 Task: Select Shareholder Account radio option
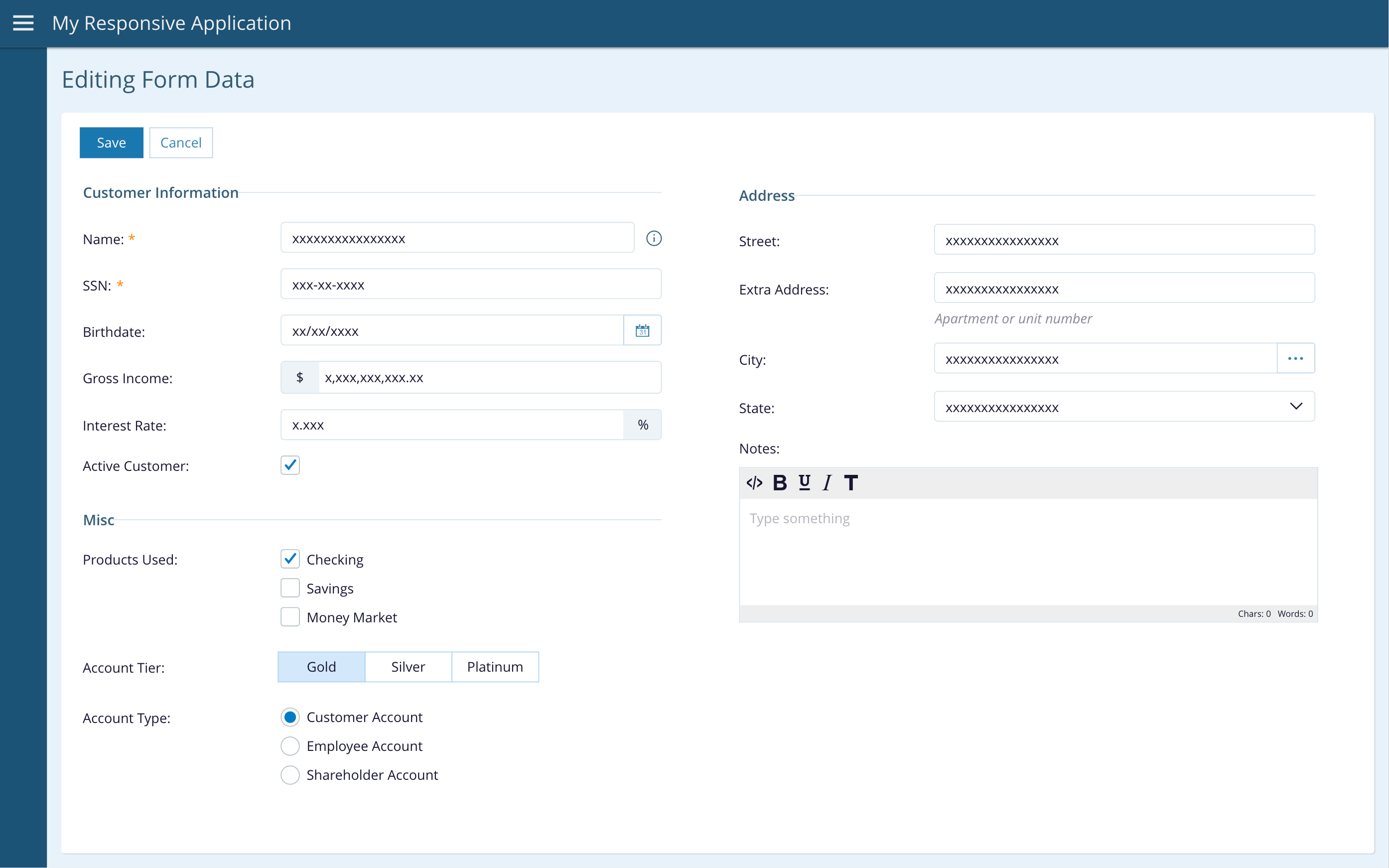(x=290, y=775)
